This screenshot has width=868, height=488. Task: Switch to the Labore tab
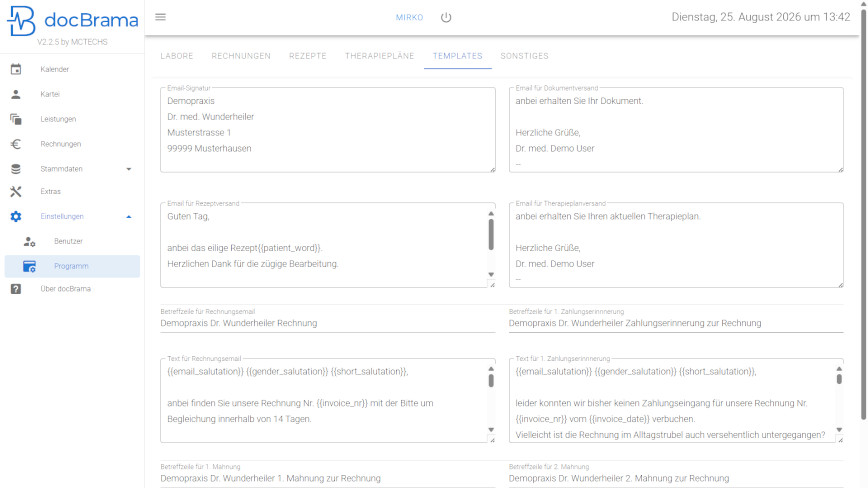(177, 56)
